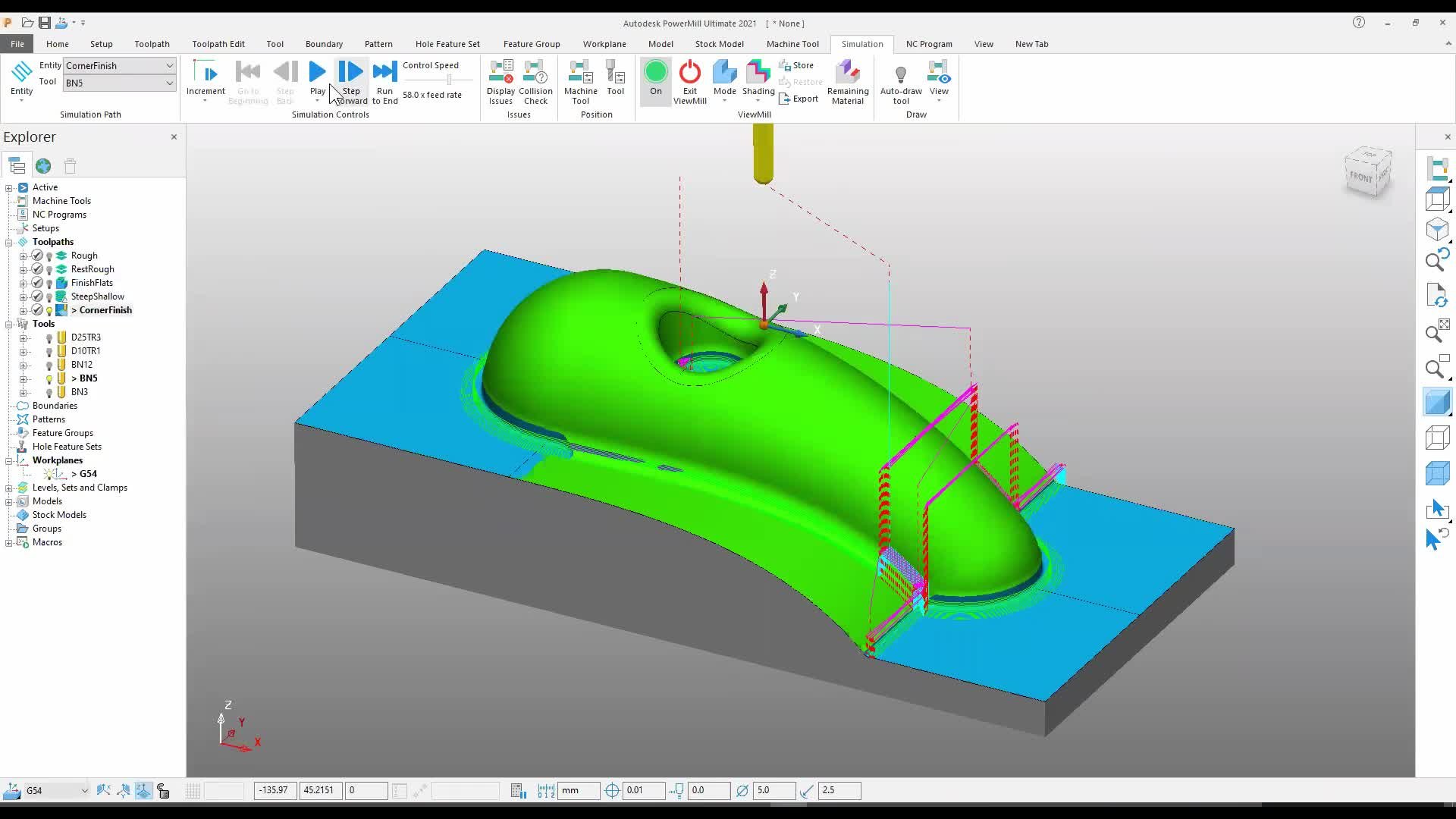The image size is (1456, 819).
Task: Run simulation to end
Action: [x=384, y=80]
